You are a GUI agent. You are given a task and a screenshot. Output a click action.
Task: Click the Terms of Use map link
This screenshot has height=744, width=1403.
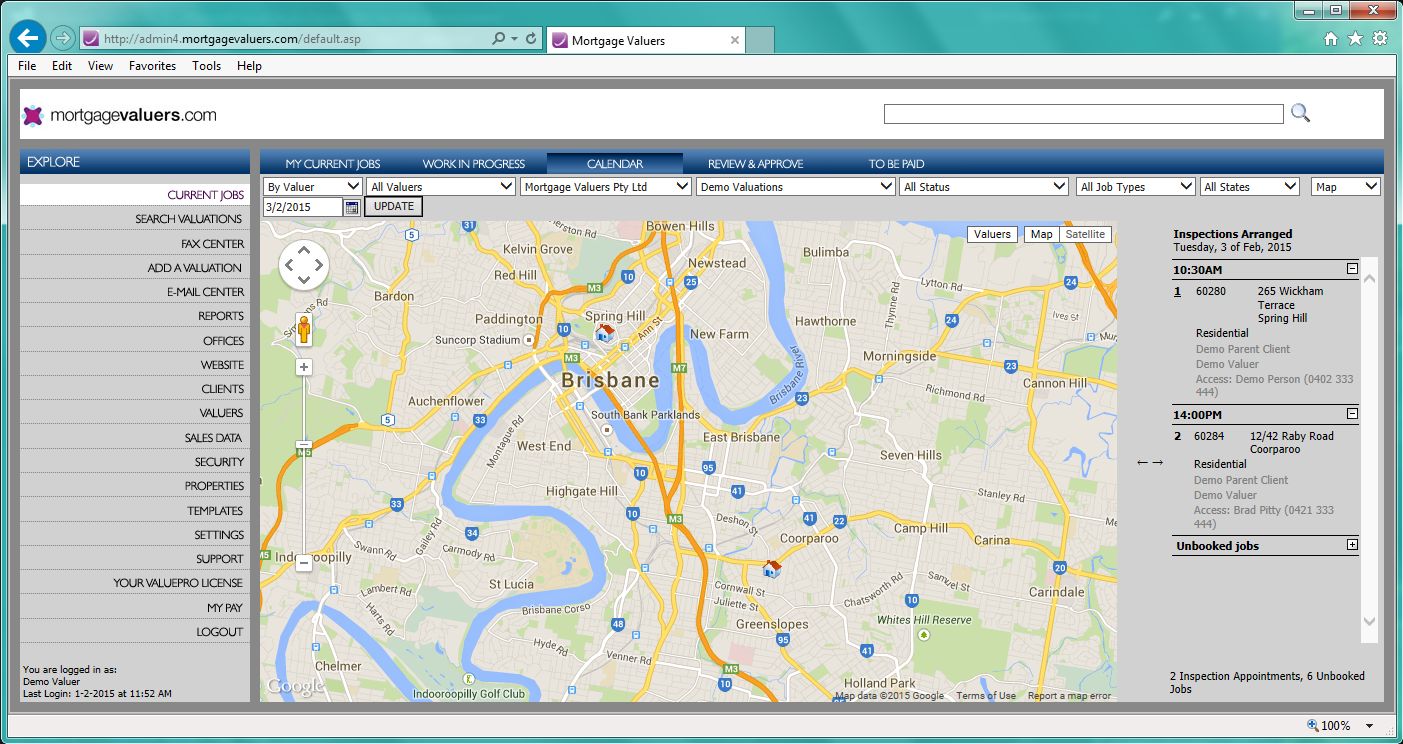coord(985,696)
